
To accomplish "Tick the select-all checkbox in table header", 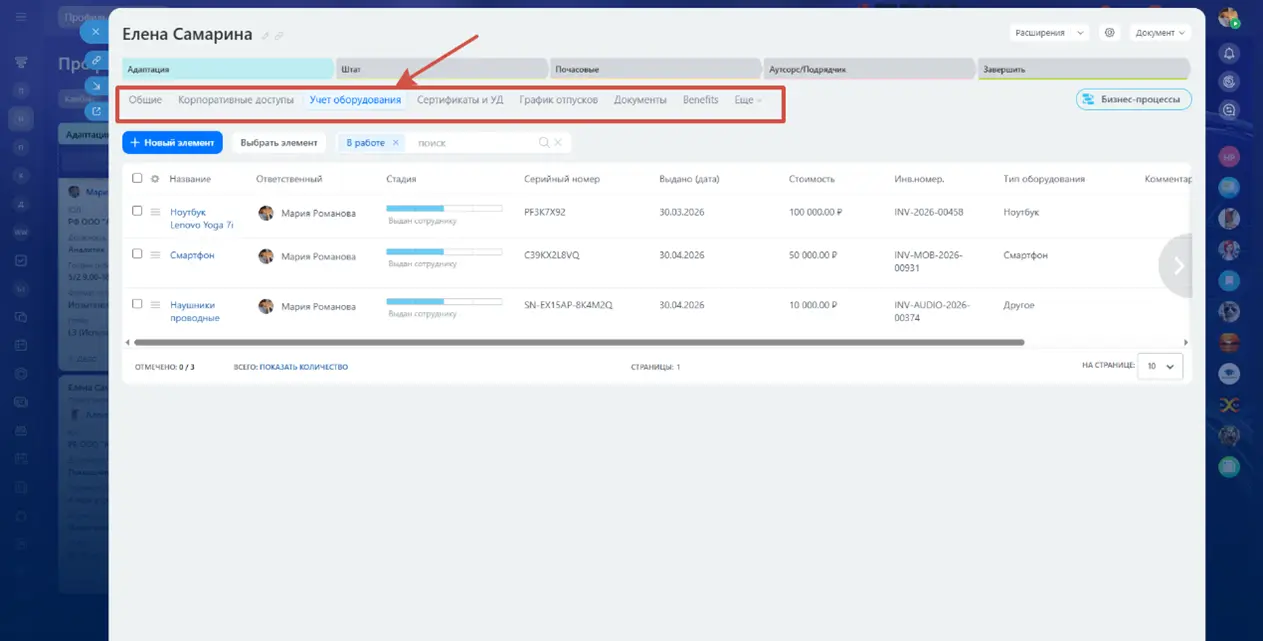I will (137, 178).
